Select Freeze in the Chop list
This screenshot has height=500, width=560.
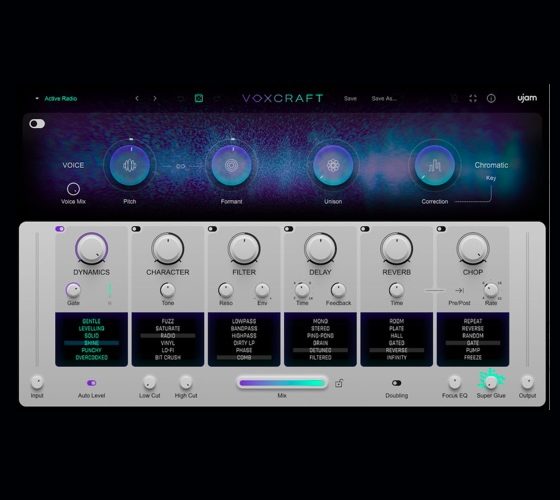click(473, 357)
